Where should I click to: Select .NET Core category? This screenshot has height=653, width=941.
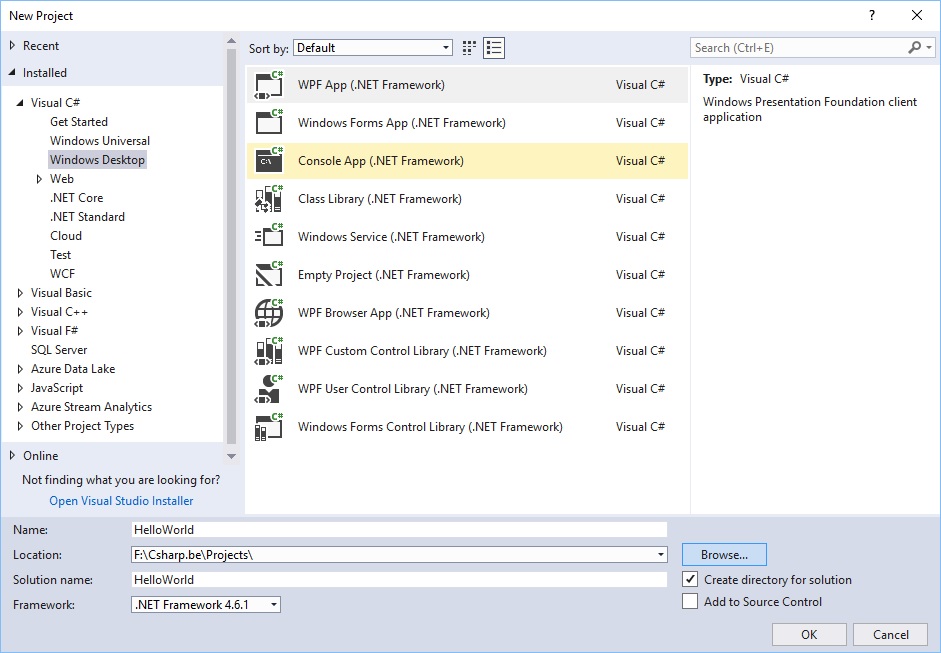pyautogui.click(x=76, y=197)
